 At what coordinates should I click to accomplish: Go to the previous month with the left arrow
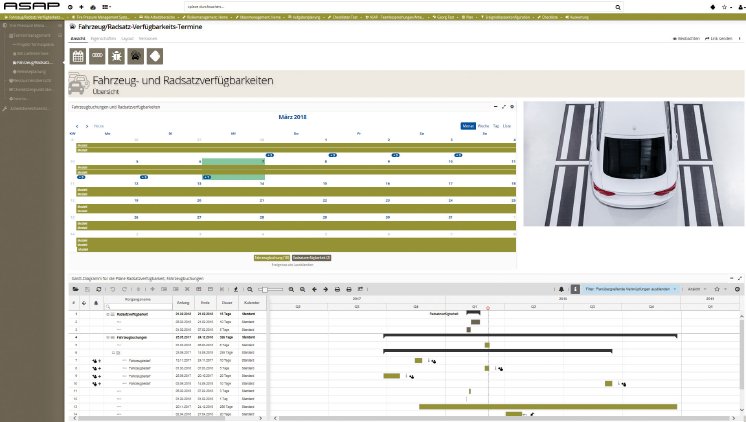coord(76,127)
